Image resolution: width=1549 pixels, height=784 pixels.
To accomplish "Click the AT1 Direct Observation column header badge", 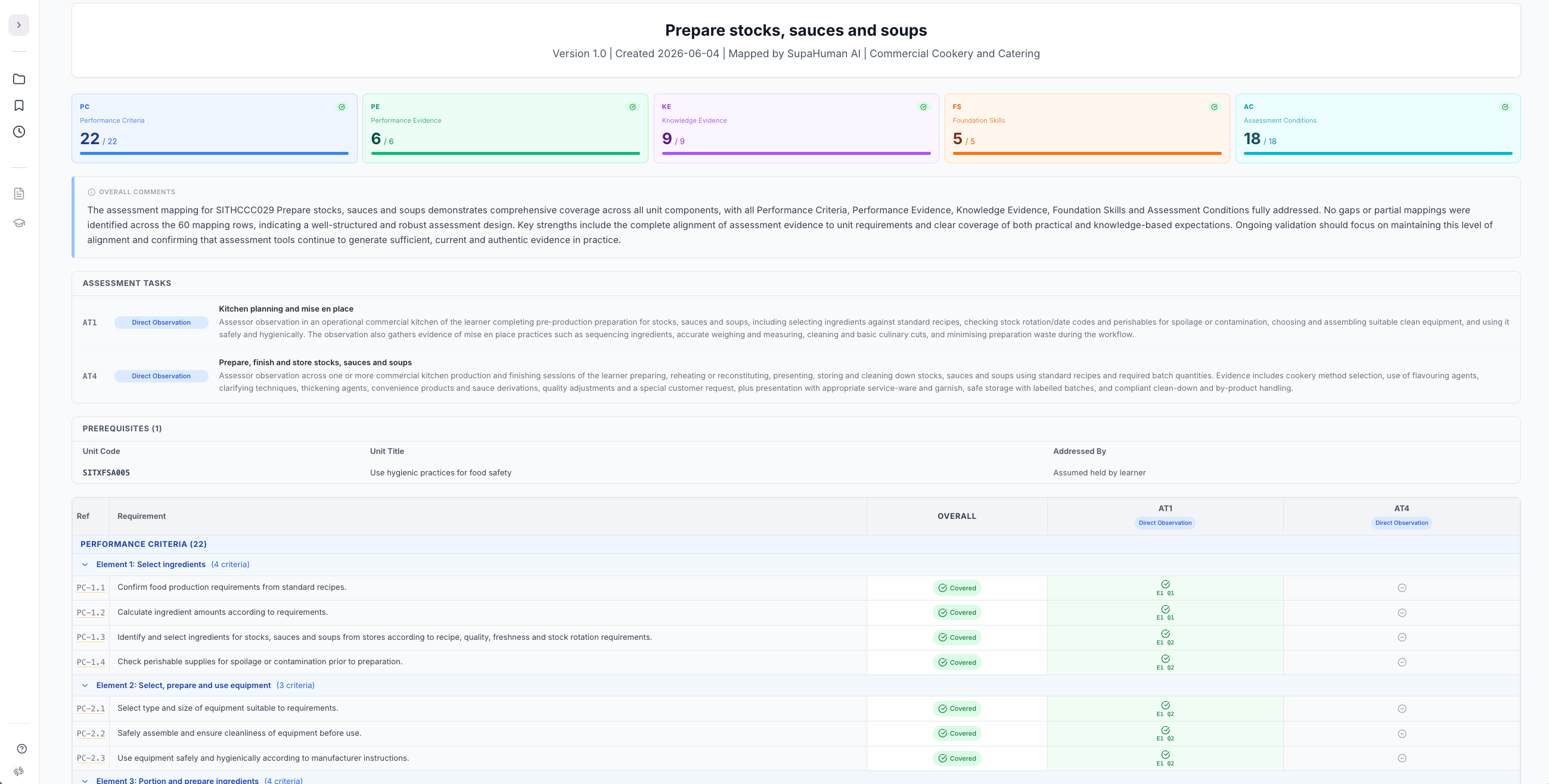I will pyautogui.click(x=1165, y=523).
